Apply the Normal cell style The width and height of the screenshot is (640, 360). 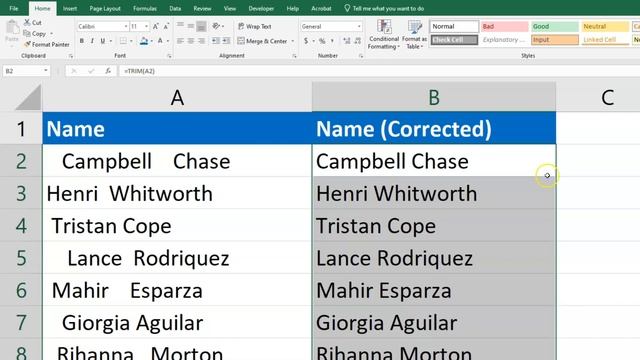[454, 27]
